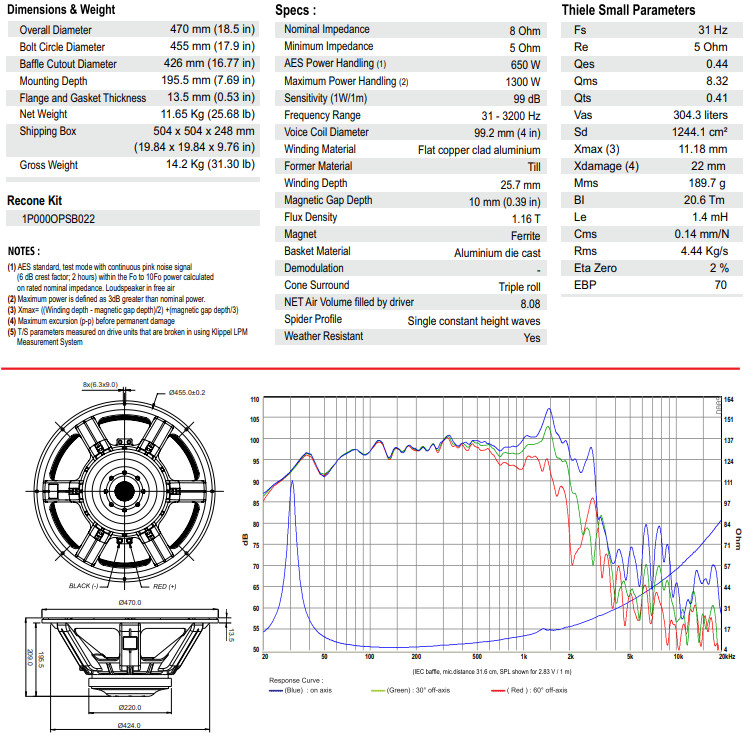
Task: Select the Sensitivity value 99 dB
Action: (527, 99)
